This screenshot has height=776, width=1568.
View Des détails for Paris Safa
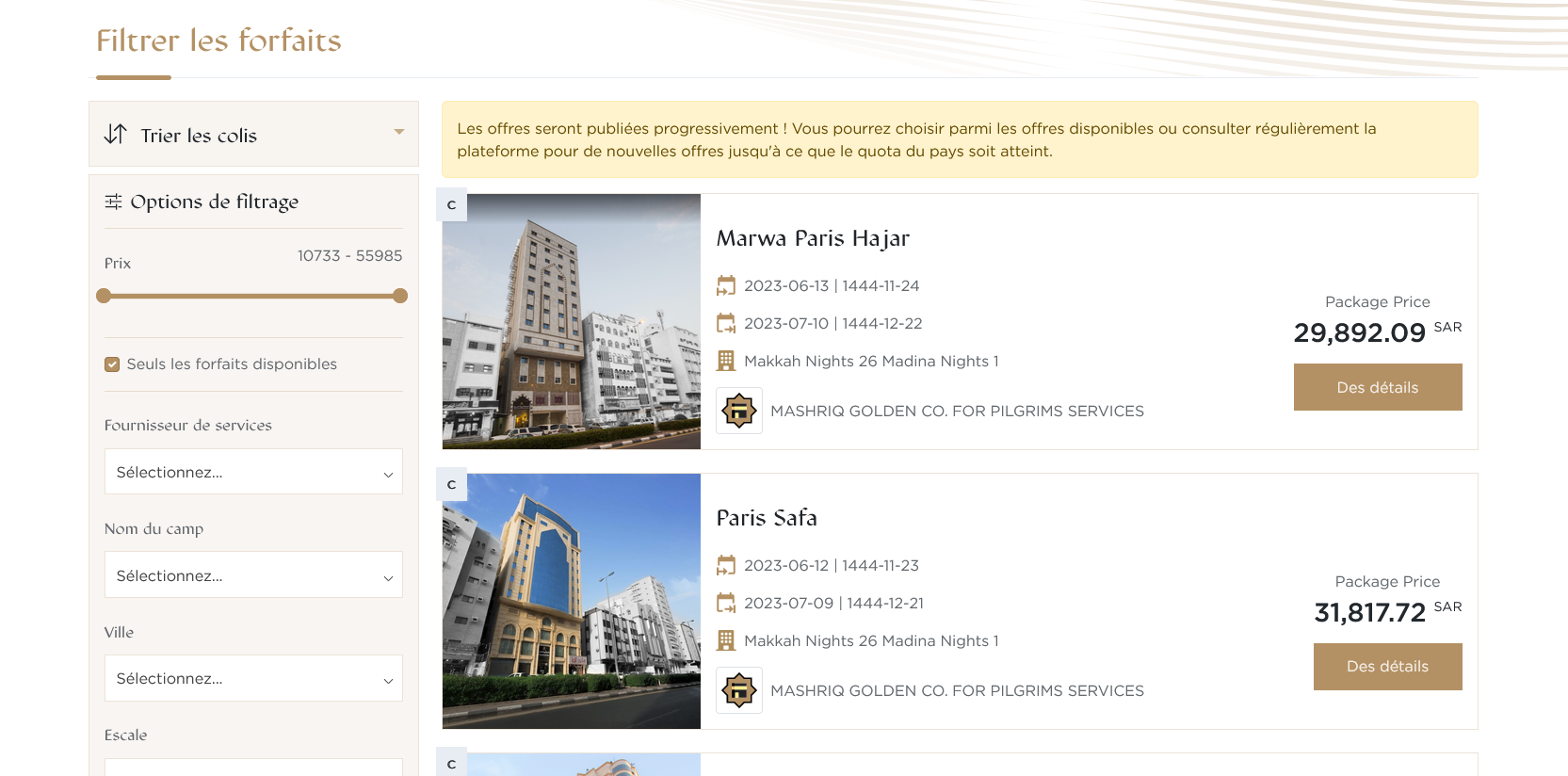[x=1388, y=667]
